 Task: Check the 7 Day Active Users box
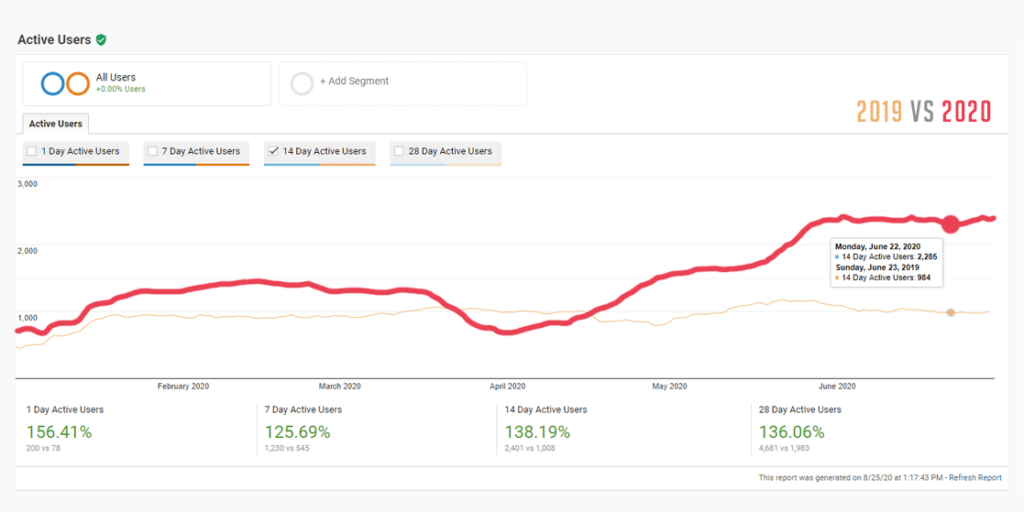153,152
